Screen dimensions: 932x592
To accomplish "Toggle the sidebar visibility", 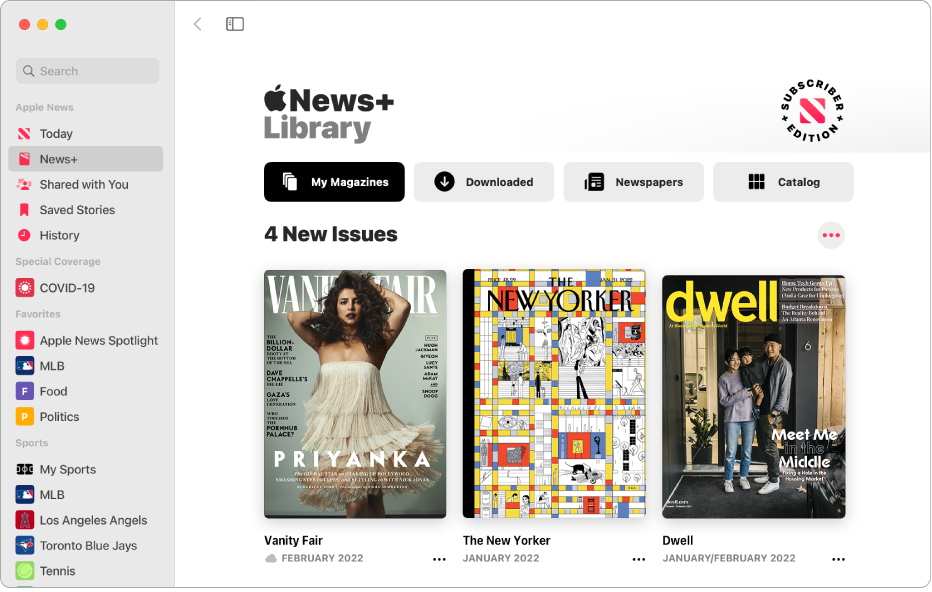I will click(x=234, y=23).
